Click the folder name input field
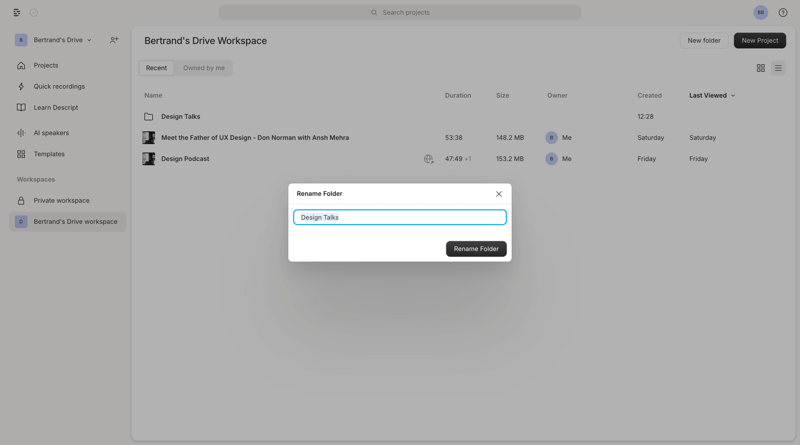Image resolution: width=800 pixels, height=445 pixels. click(399, 217)
